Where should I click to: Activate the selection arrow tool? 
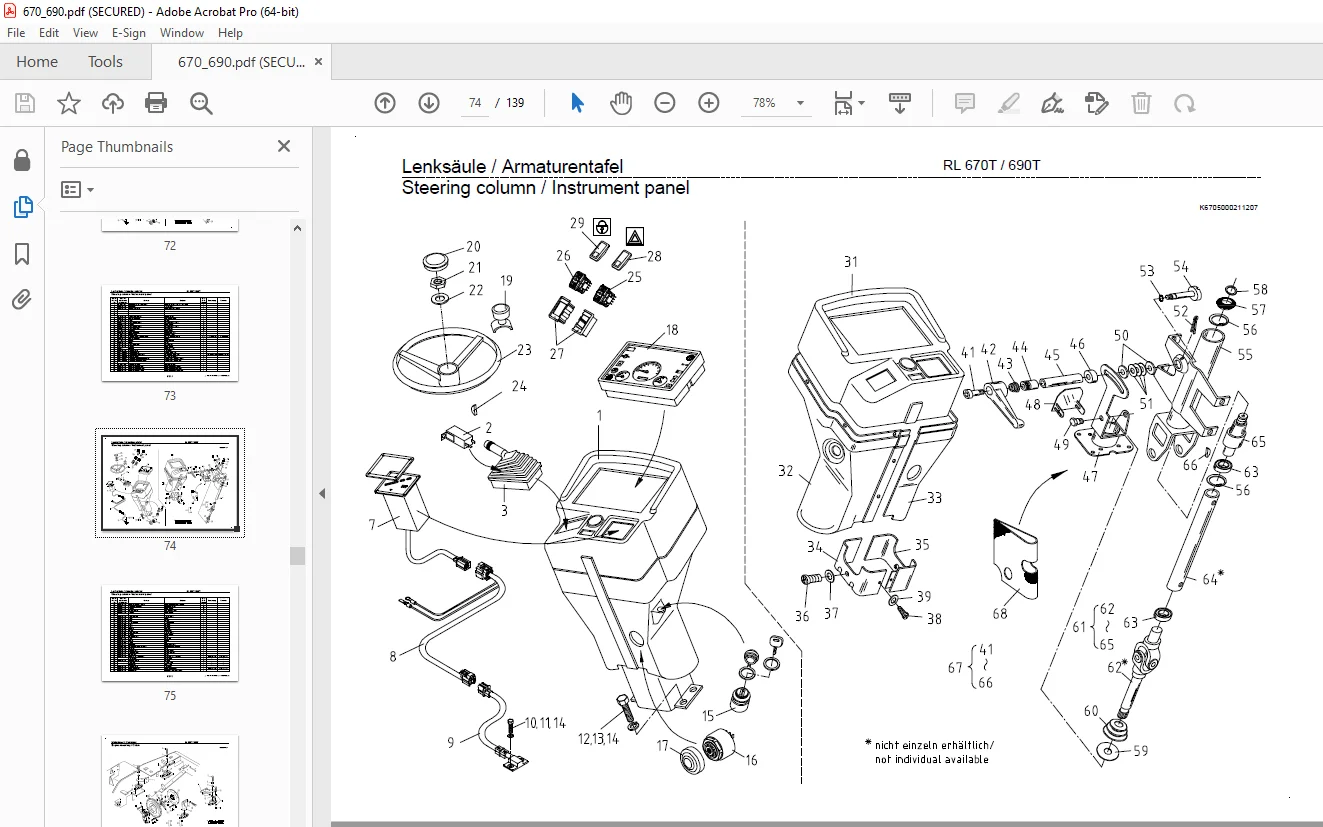(577, 103)
